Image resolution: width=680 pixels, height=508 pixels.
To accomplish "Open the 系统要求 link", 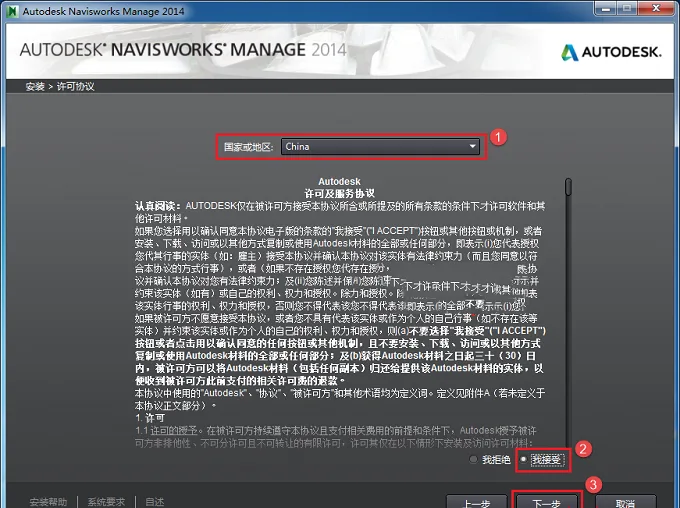I will (106, 502).
